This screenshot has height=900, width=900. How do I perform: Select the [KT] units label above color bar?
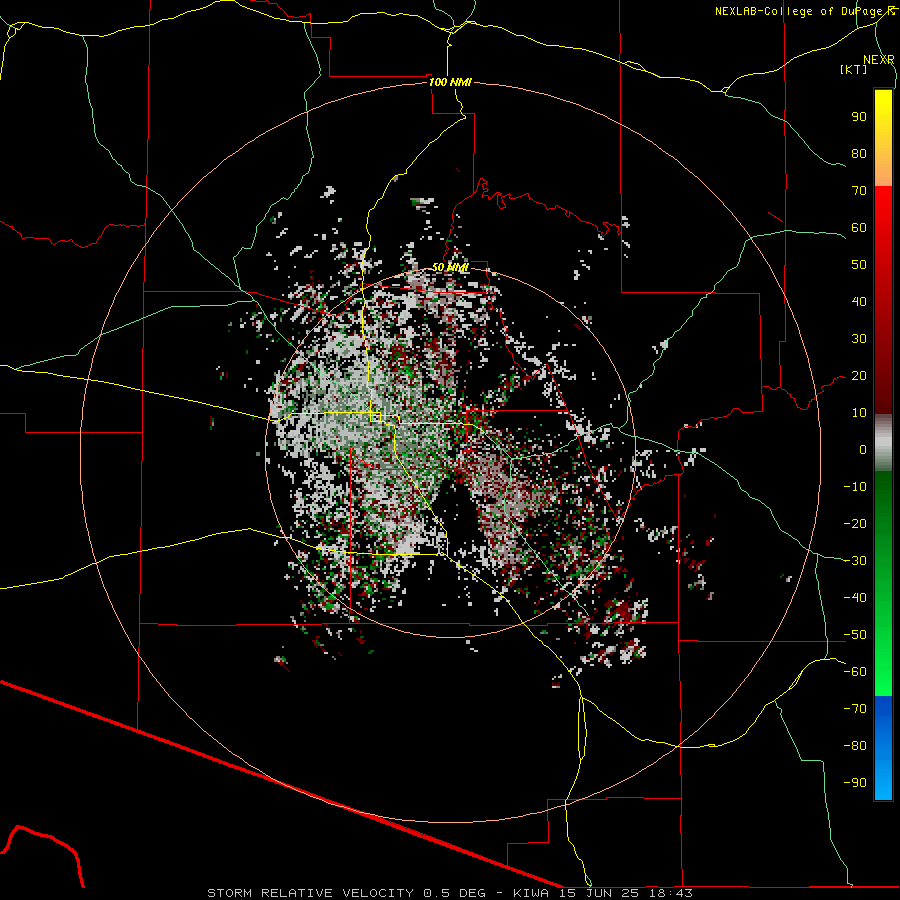click(x=853, y=69)
